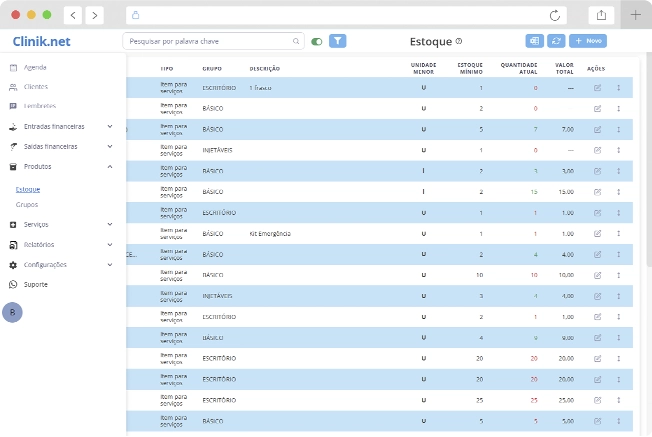Click the user avatar B
The width and height of the screenshot is (652, 437).
tap(13, 312)
